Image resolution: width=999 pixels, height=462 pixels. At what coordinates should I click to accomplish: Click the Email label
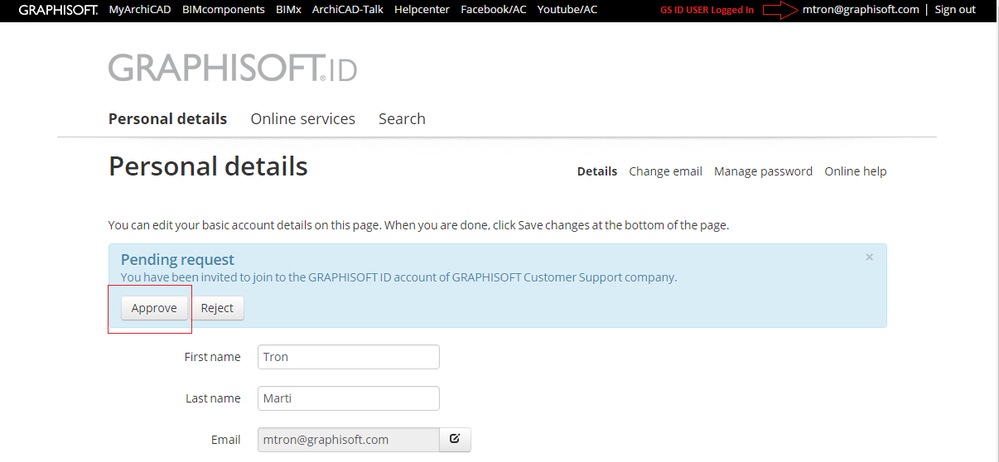click(226, 440)
